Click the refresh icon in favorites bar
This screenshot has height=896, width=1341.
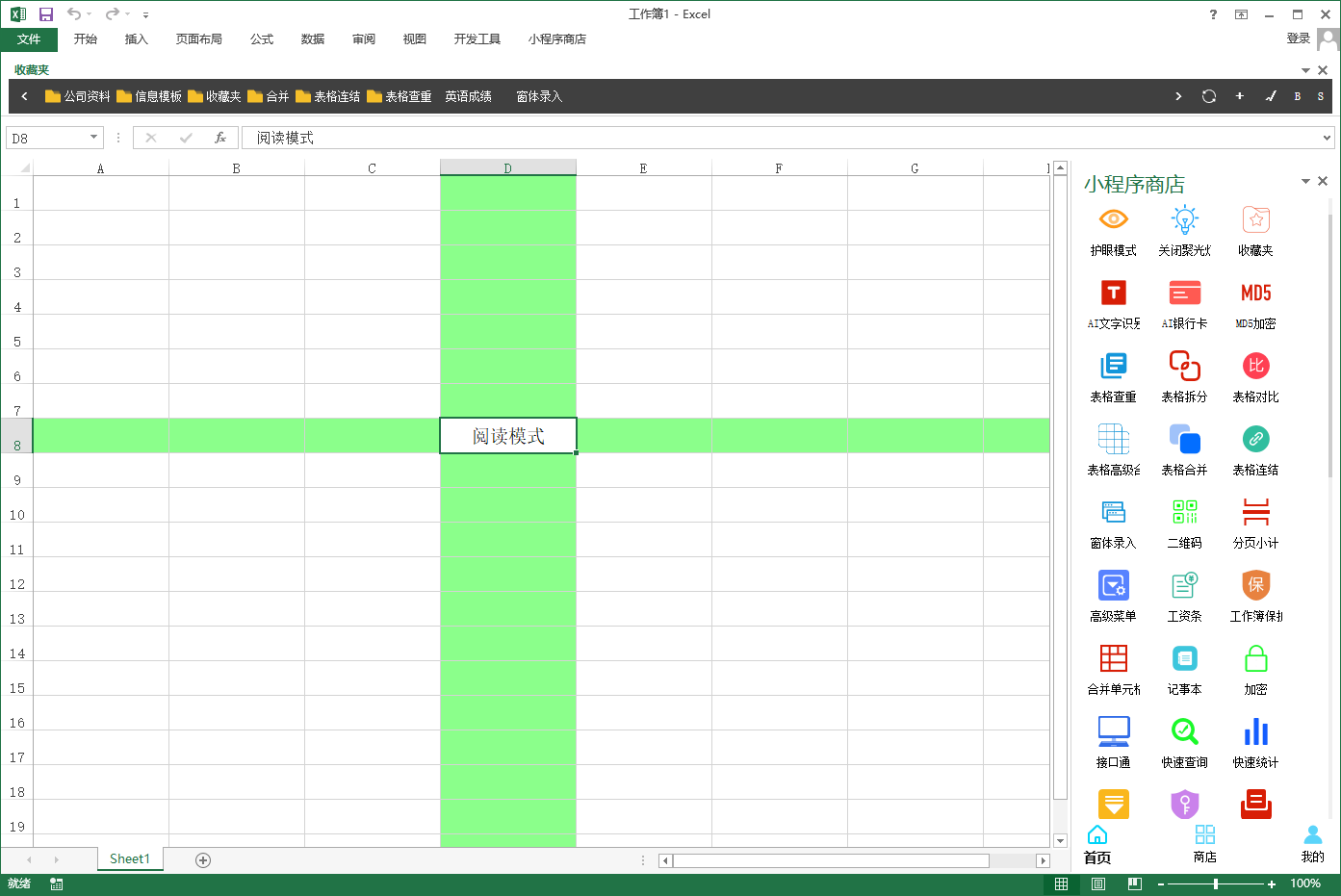click(x=1209, y=96)
